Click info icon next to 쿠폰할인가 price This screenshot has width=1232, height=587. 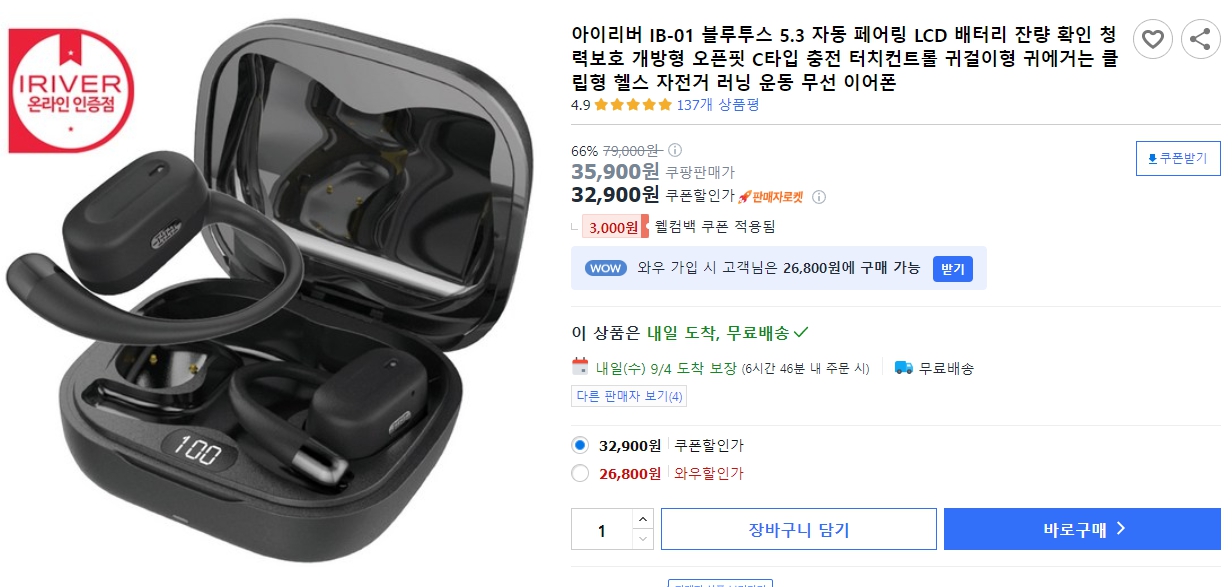(820, 197)
